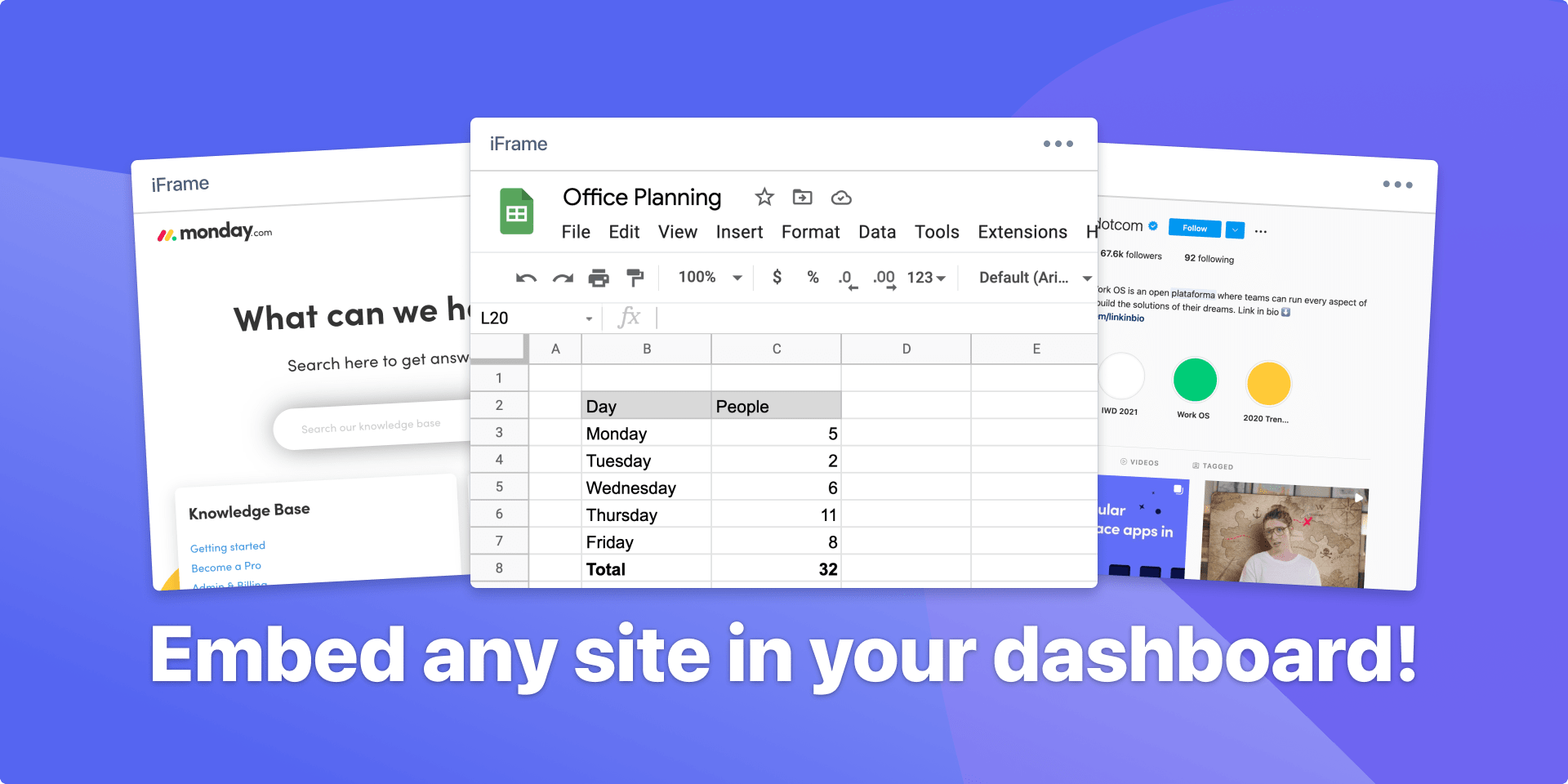
Task: Open the File menu
Action: tap(576, 232)
